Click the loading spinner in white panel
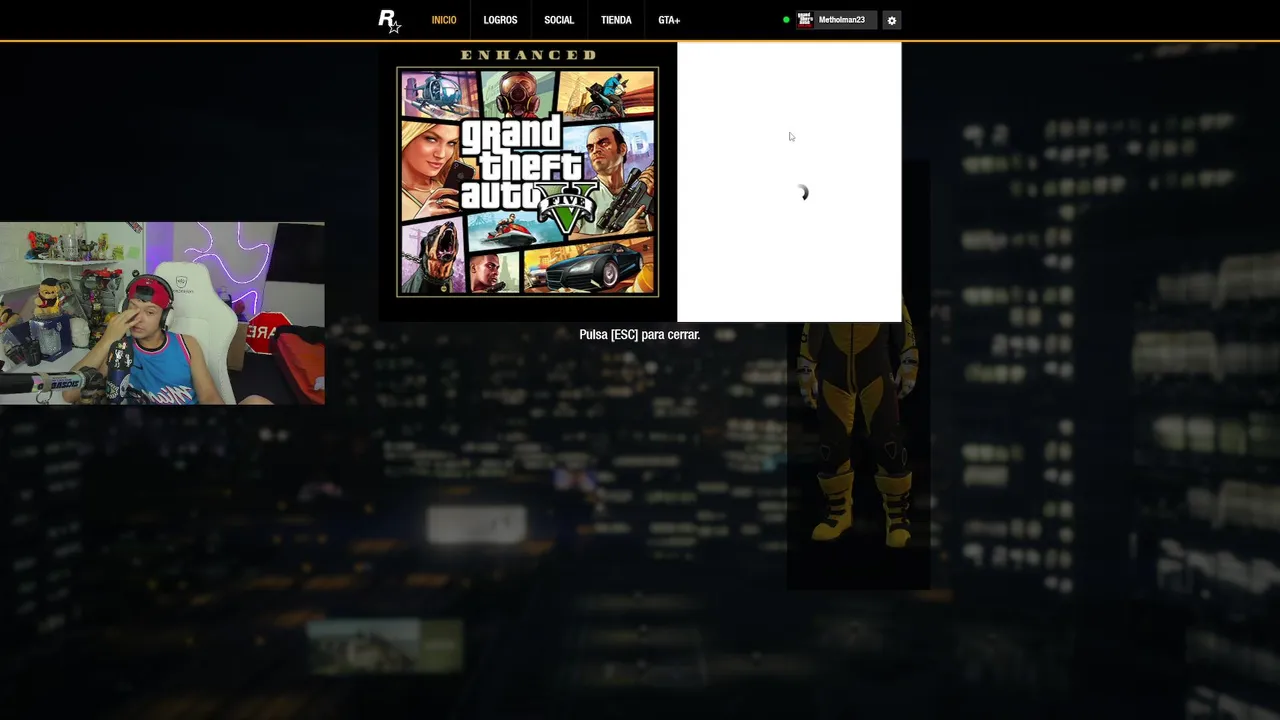 coord(802,193)
